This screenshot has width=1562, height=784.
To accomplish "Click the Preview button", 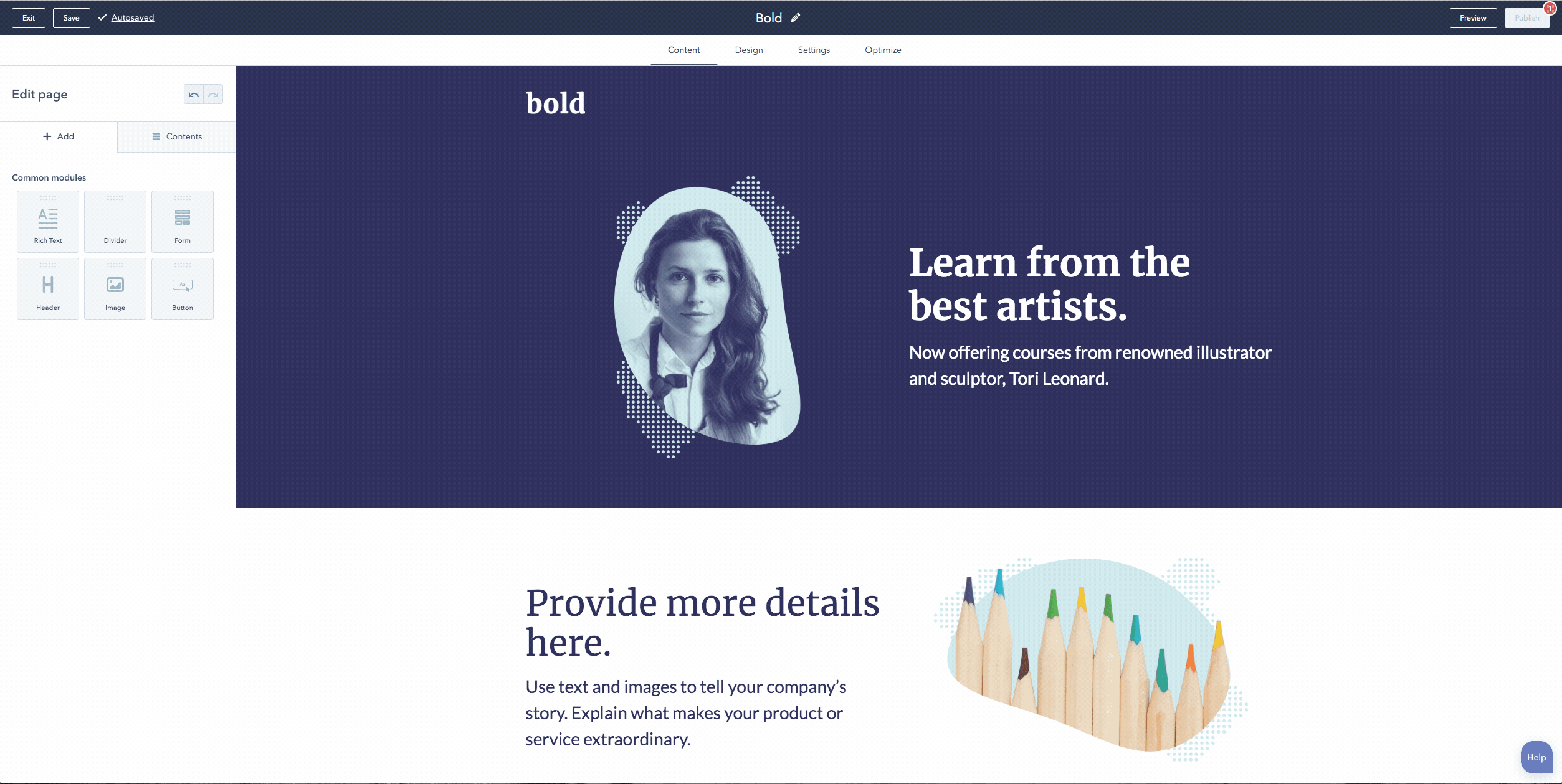I will click(x=1473, y=17).
